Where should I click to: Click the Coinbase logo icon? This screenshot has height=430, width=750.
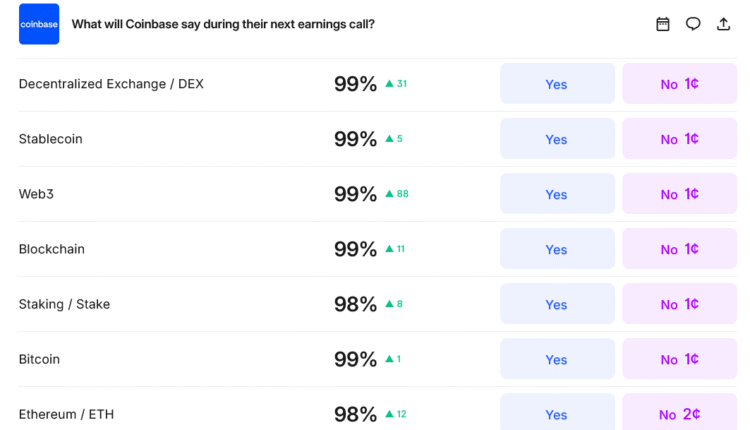pyautogui.click(x=39, y=24)
